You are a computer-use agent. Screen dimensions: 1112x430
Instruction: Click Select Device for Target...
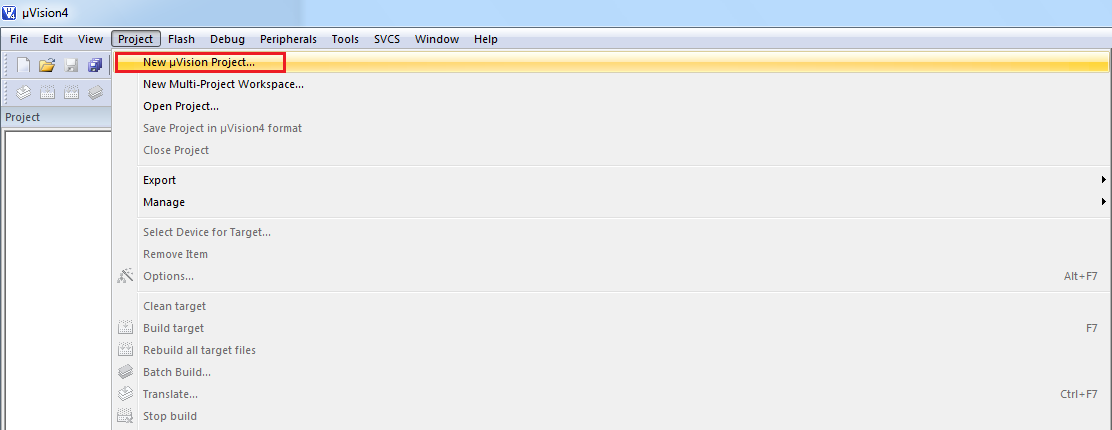tap(612, 232)
